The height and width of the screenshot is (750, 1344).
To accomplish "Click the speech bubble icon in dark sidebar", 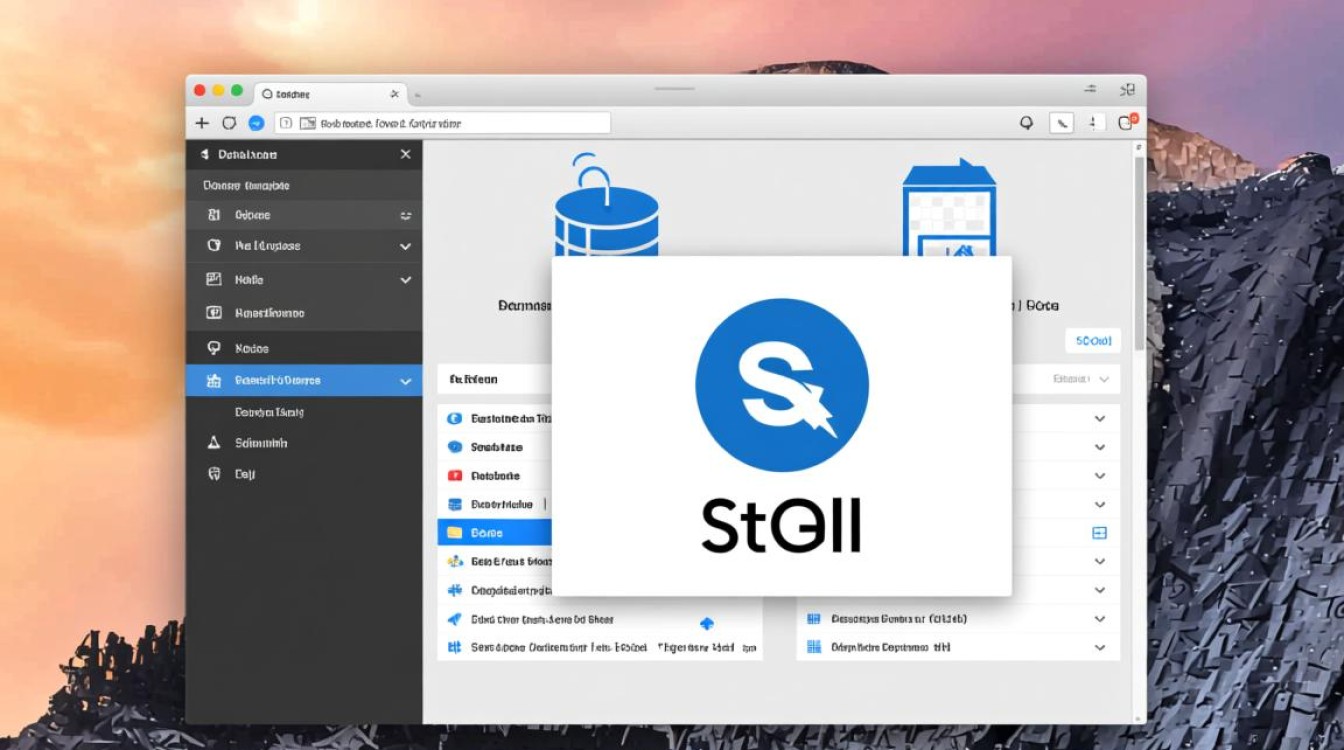I will click(x=213, y=348).
